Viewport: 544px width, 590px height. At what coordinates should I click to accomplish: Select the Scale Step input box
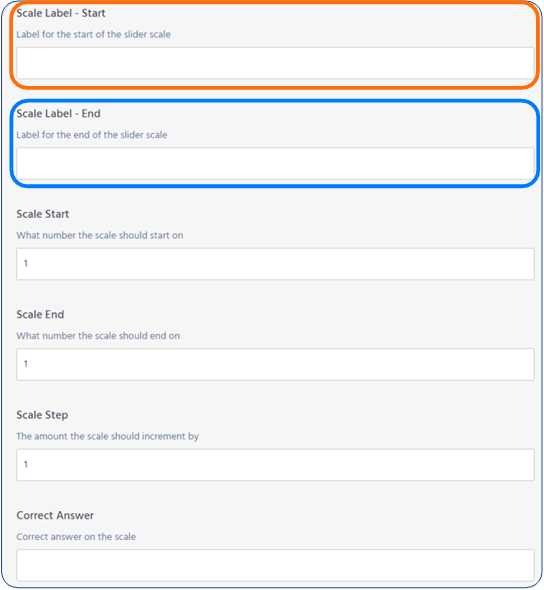click(275, 465)
